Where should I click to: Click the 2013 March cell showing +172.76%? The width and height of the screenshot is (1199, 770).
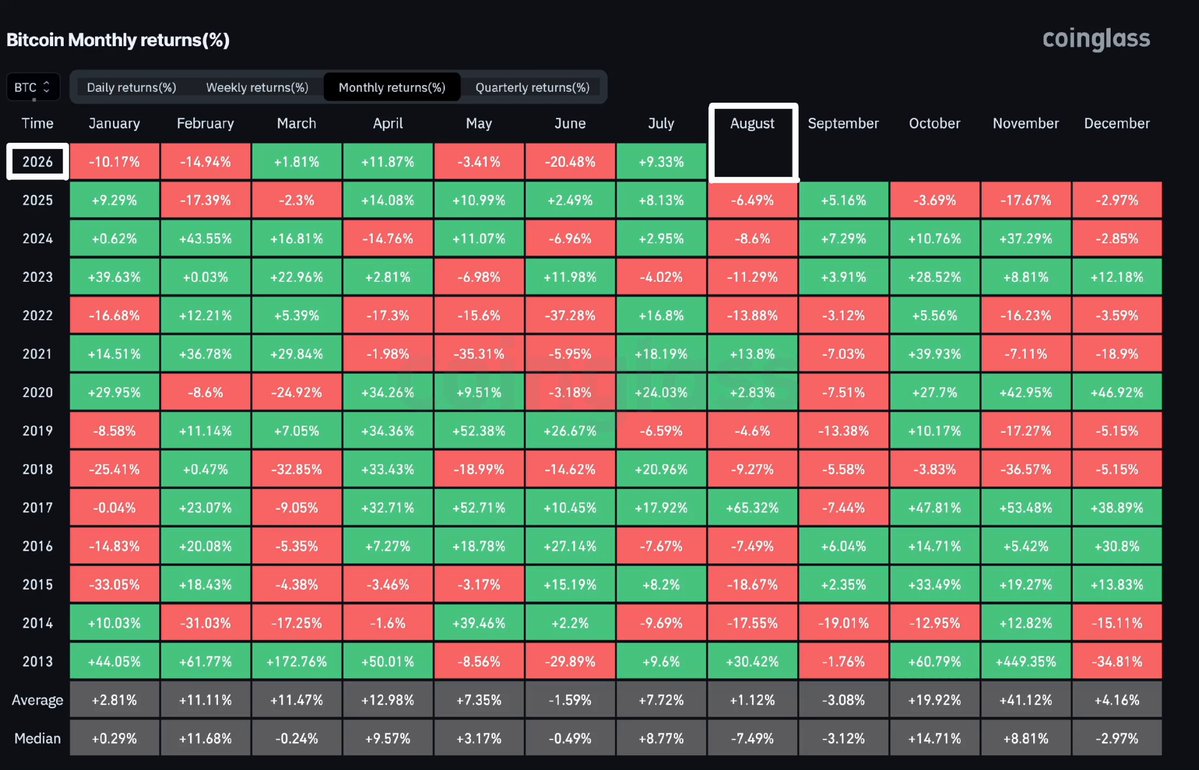point(296,661)
